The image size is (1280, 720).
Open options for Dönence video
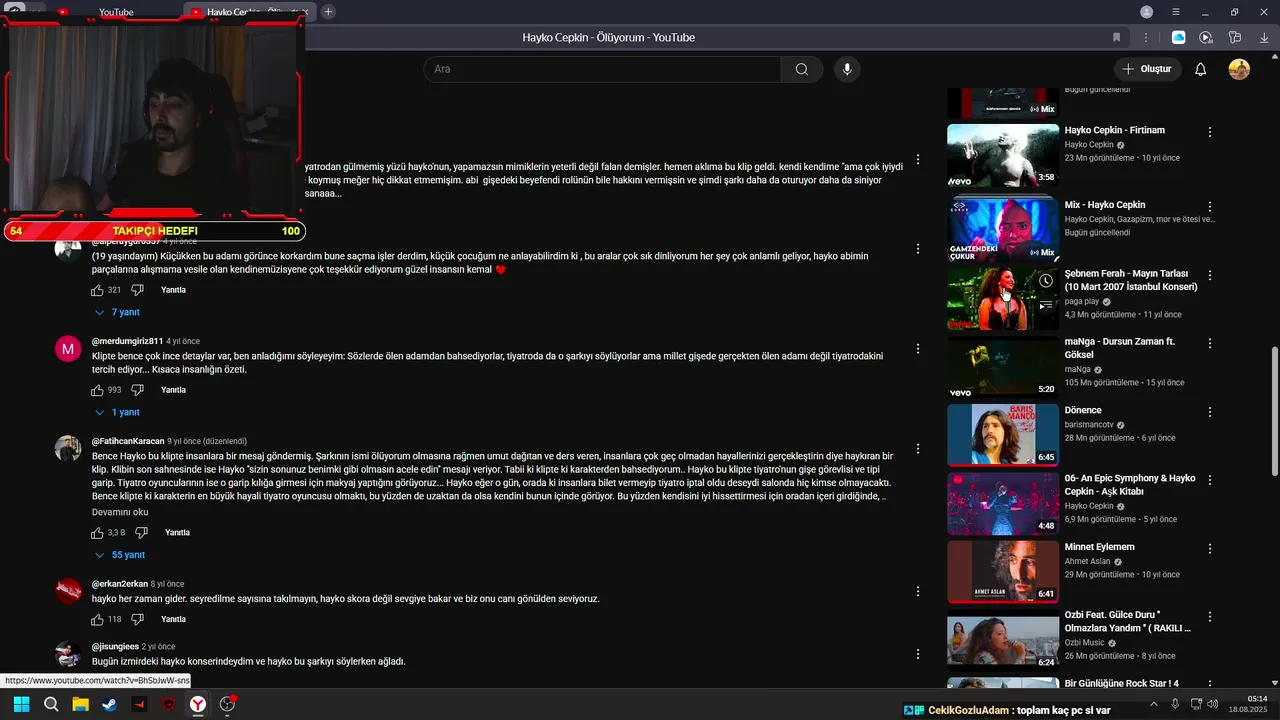[x=1210, y=412]
